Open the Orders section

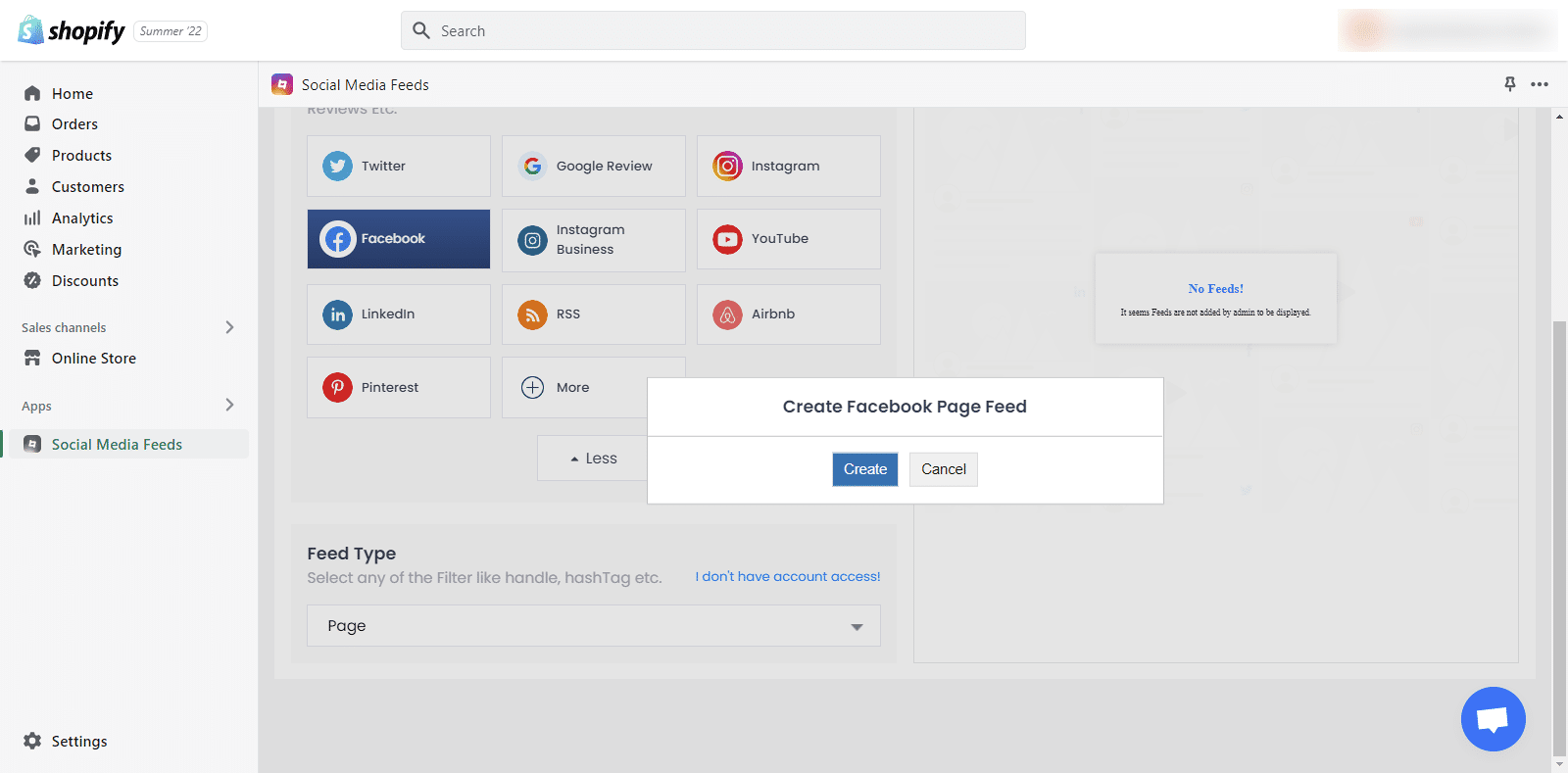pos(74,124)
